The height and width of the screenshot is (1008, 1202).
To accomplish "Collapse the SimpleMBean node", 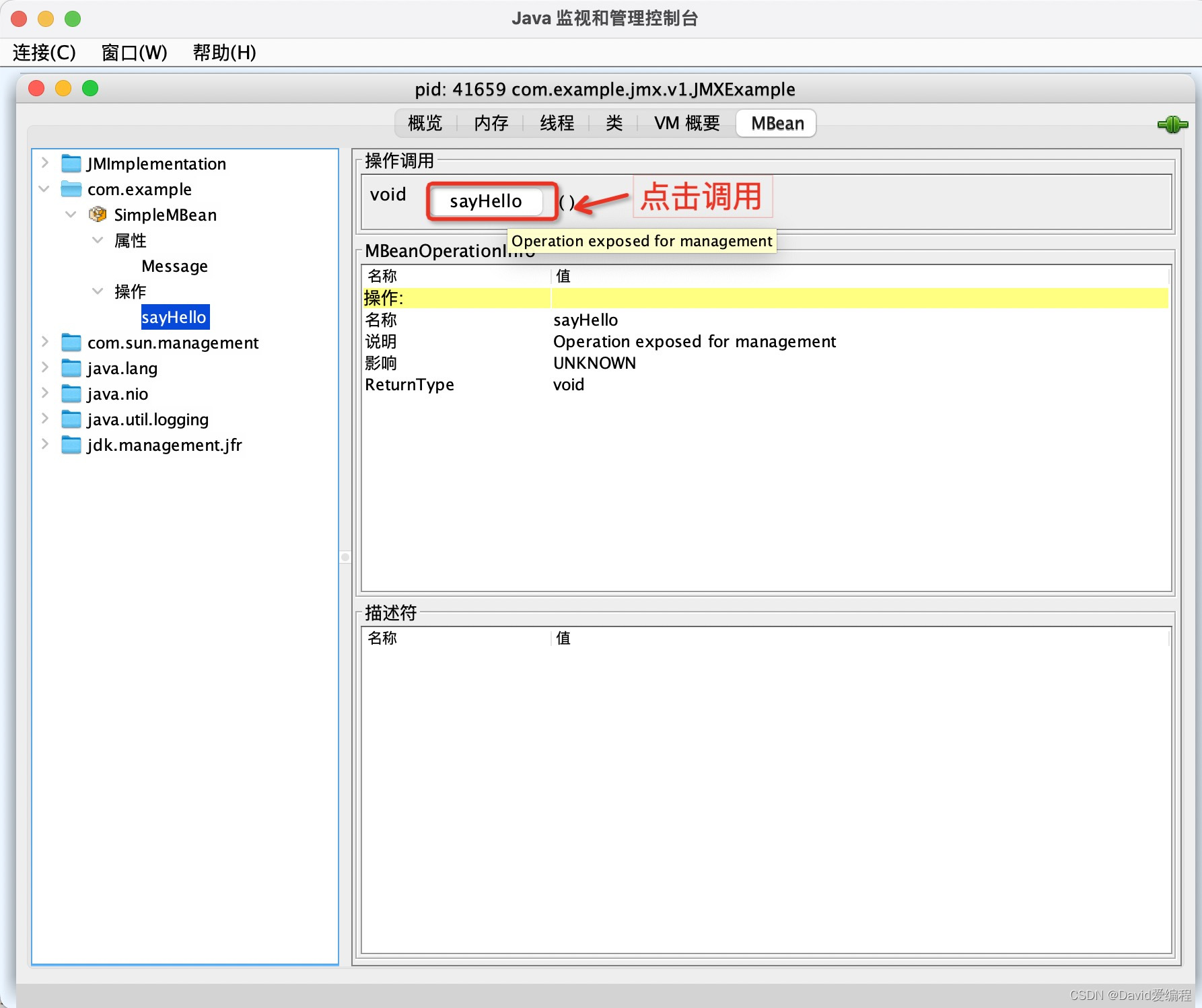I will [71, 215].
